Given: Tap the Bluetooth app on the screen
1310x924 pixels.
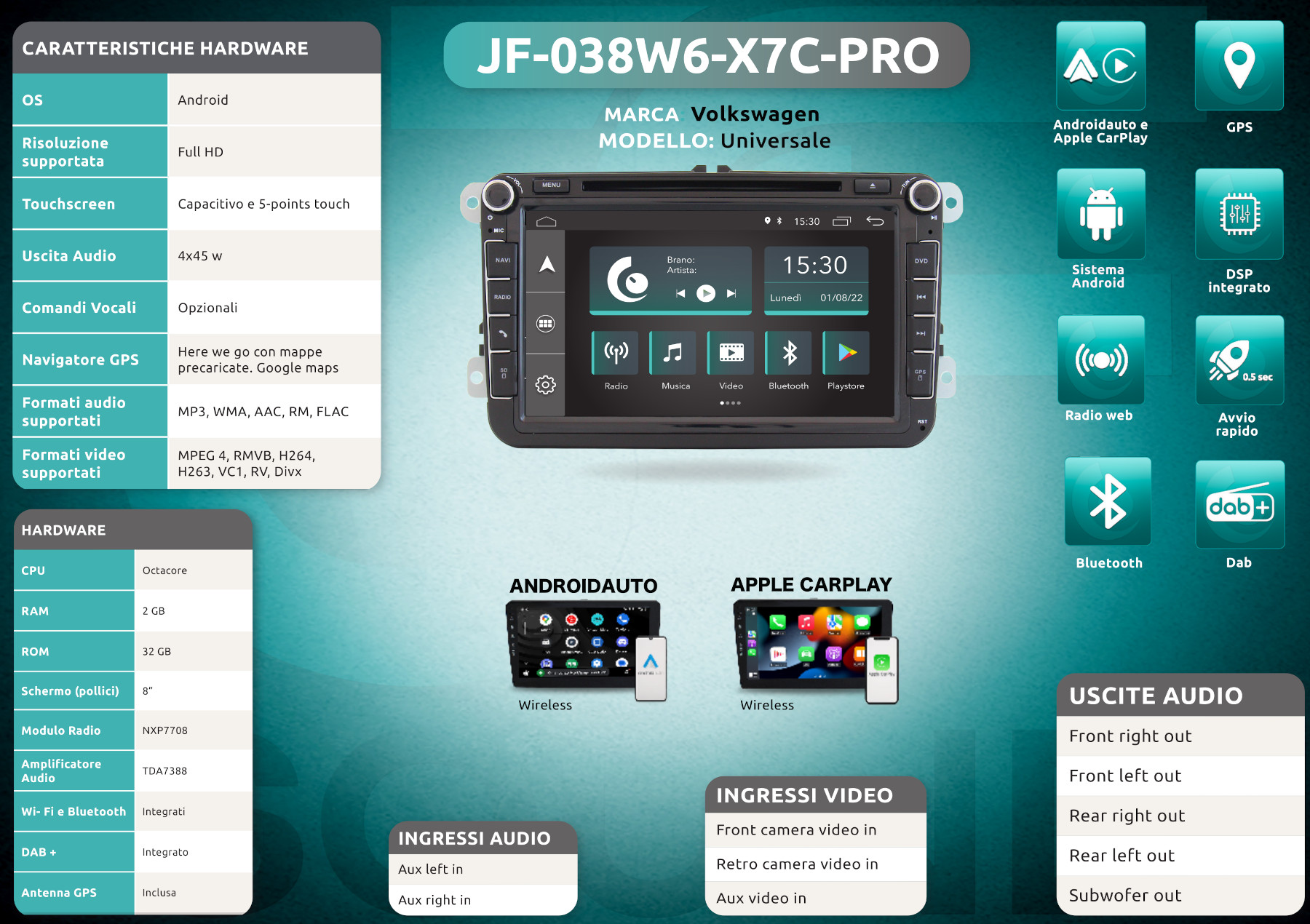Looking at the screenshot, I should [789, 354].
